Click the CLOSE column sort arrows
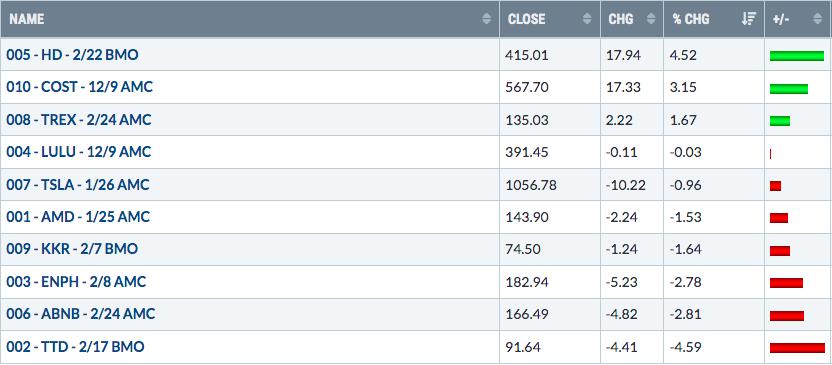The height and width of the screenshot is (365, 832). (x=587, y=19)
